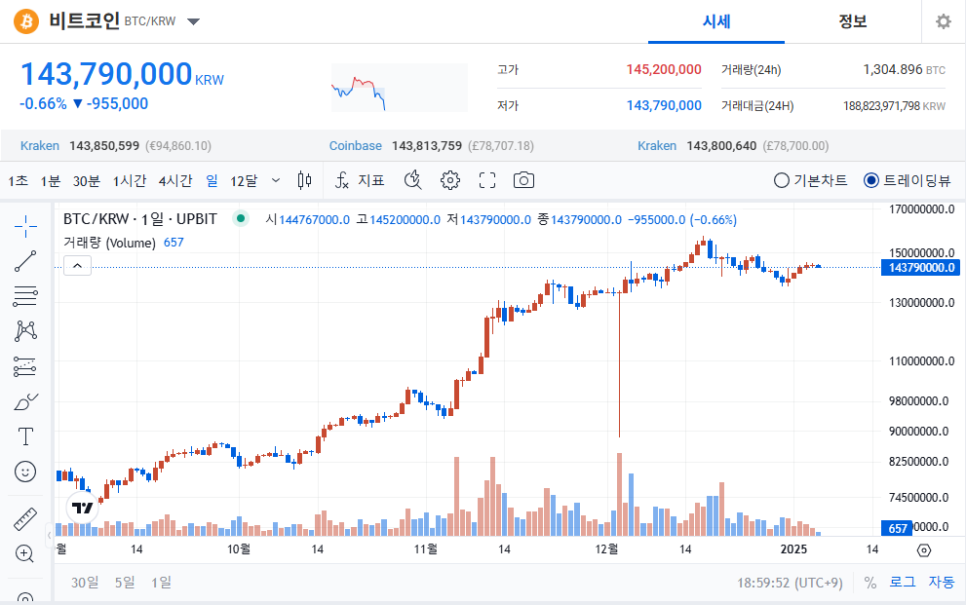This screenshot has height=605, width=966.
Task: Select the 트레이딩뷰 radio button
Action: 871,180
